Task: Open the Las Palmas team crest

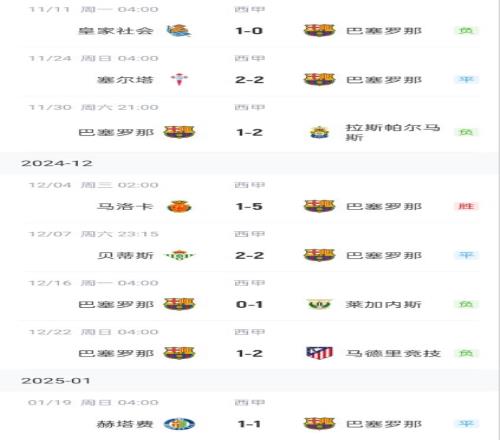Action: pyautogui.click(x=319, y=132)
